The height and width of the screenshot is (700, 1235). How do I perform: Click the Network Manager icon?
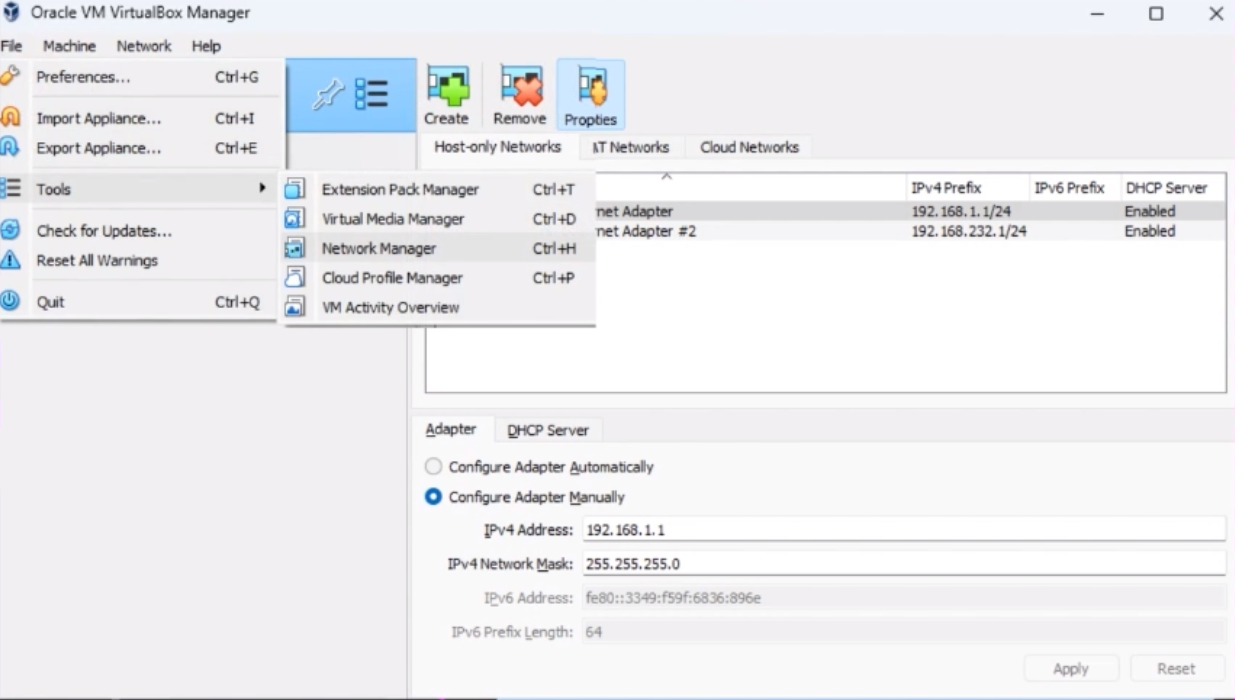295,248
